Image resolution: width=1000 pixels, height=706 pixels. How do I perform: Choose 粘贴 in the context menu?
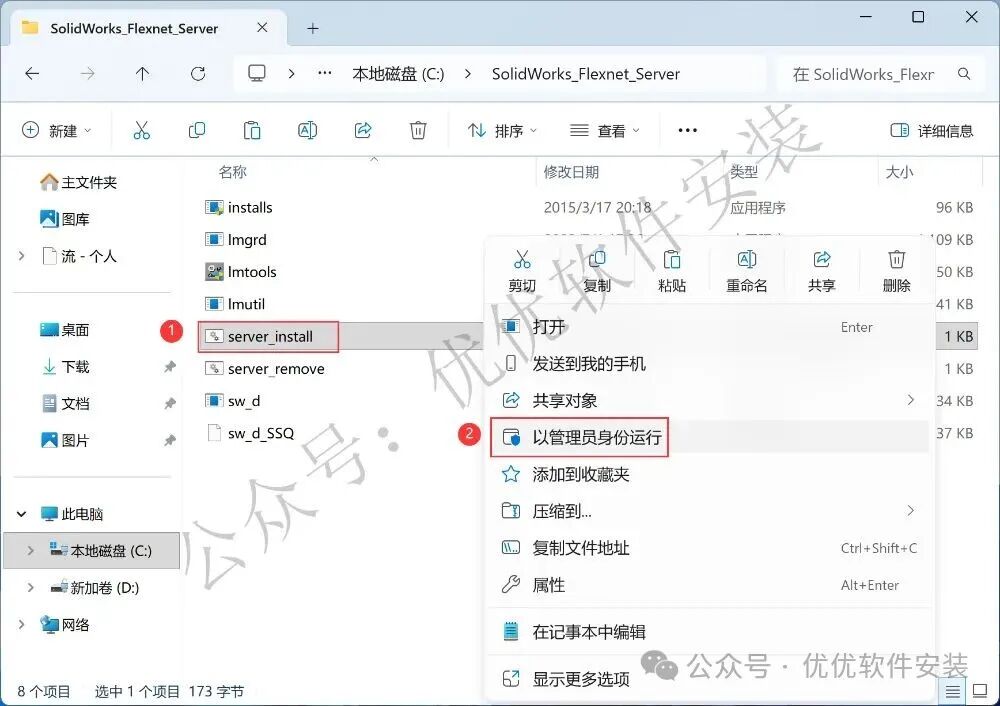click(x=672, y=271)
